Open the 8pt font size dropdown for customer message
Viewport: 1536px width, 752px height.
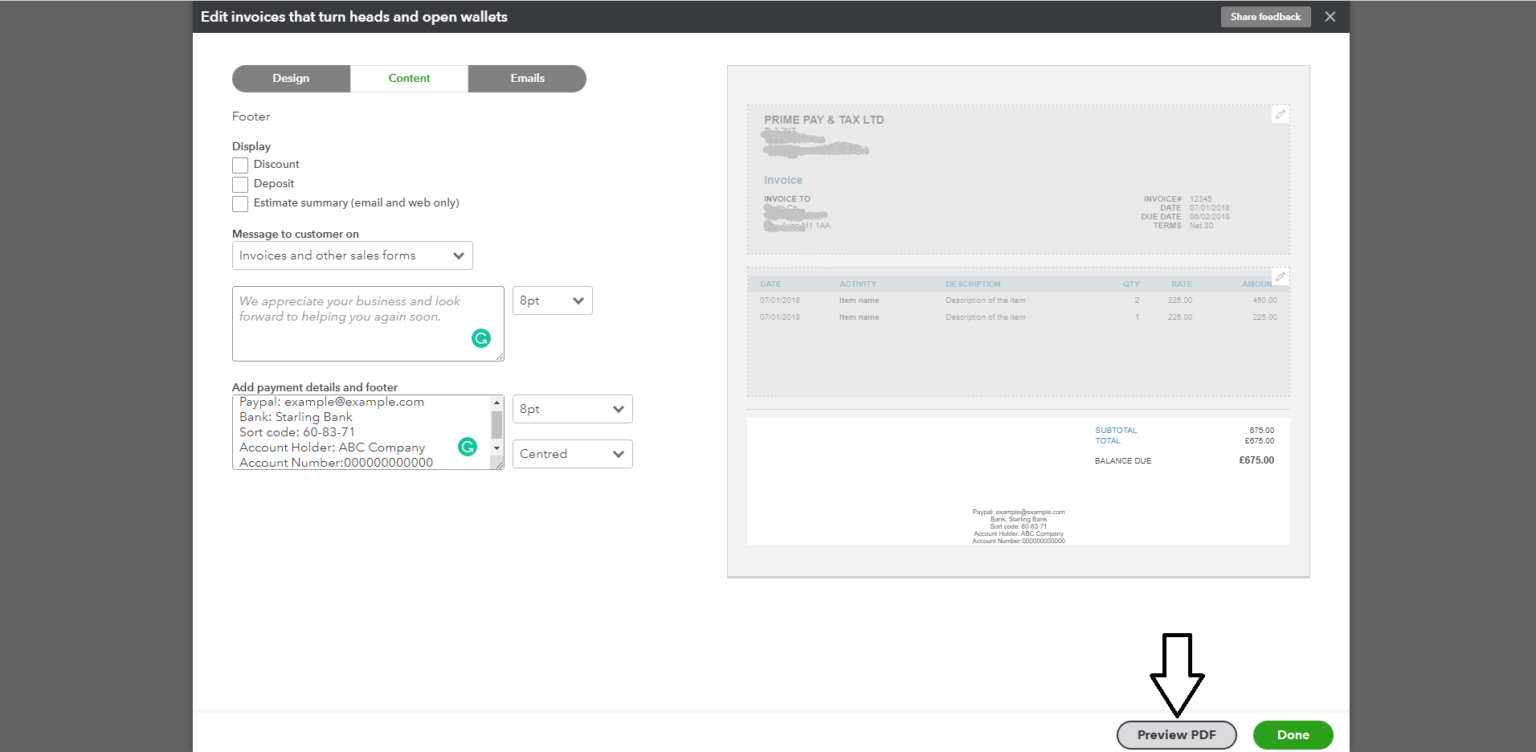(552, 300)
